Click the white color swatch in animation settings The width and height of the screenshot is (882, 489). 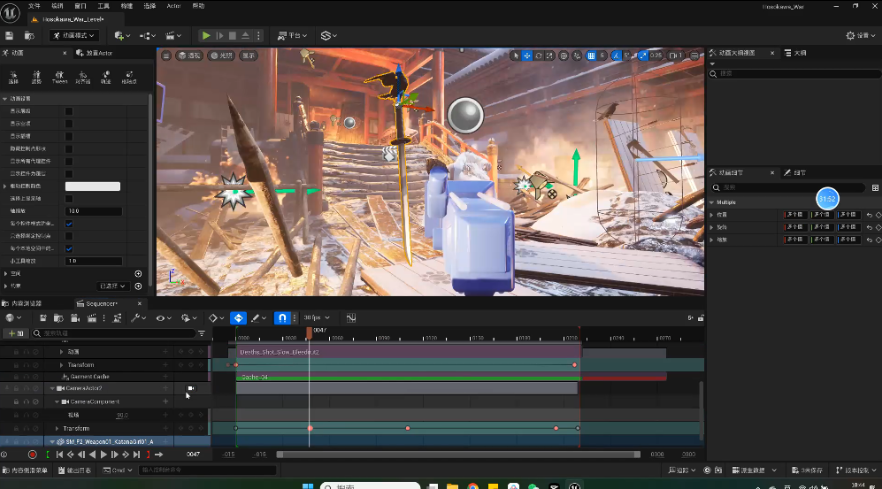[x=92, y=186]
